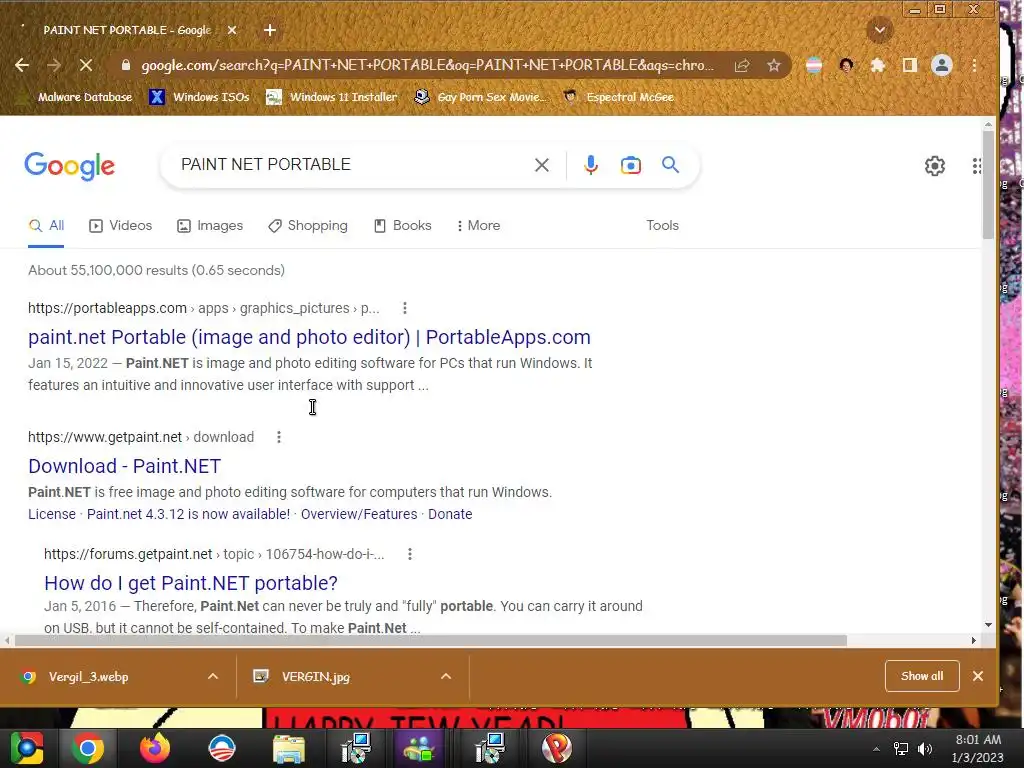Close the downloads bar
The image size is (1024, 768).
click(x=978, y=677)
